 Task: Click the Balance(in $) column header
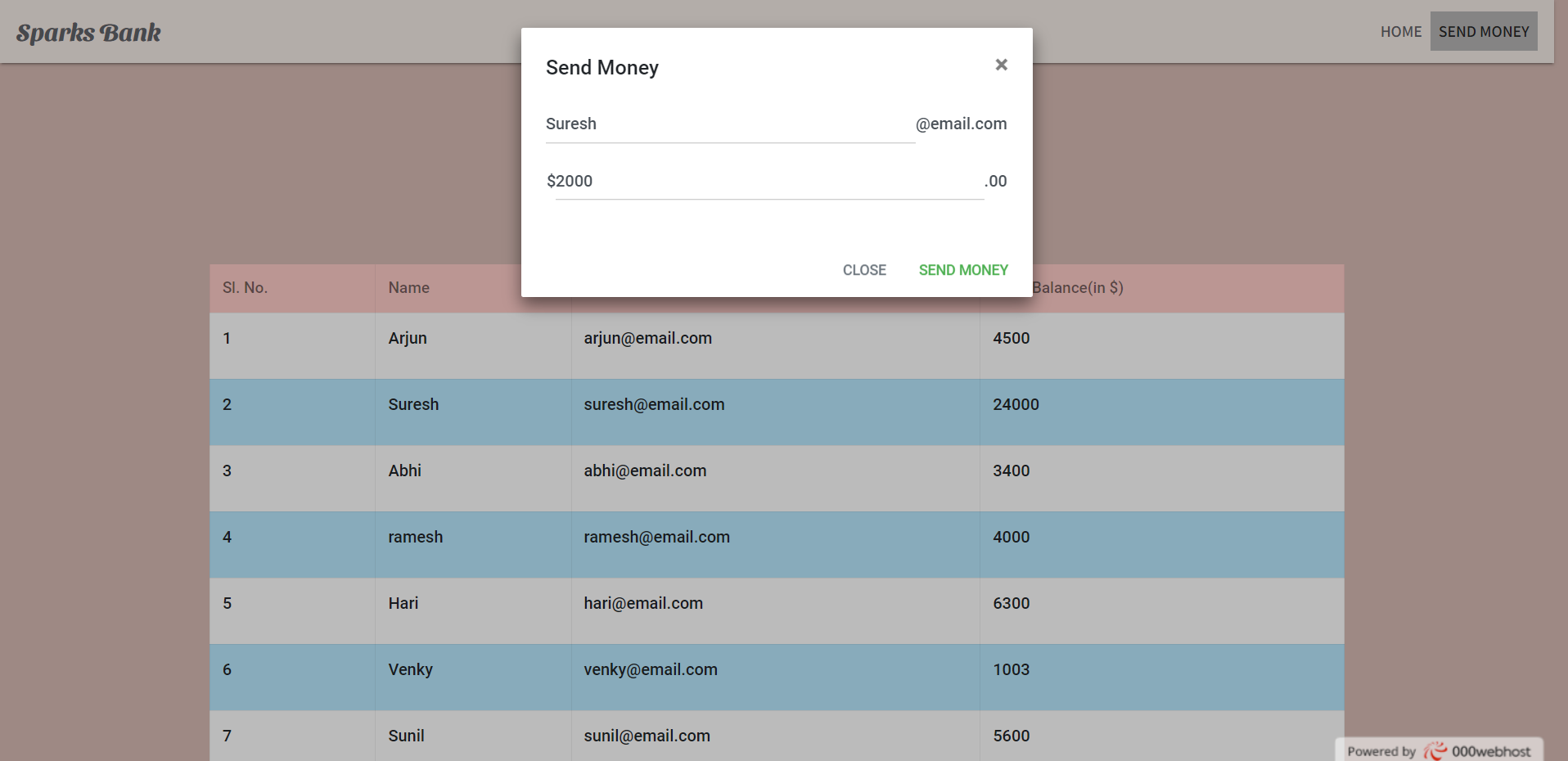[x=1077, y=288]
